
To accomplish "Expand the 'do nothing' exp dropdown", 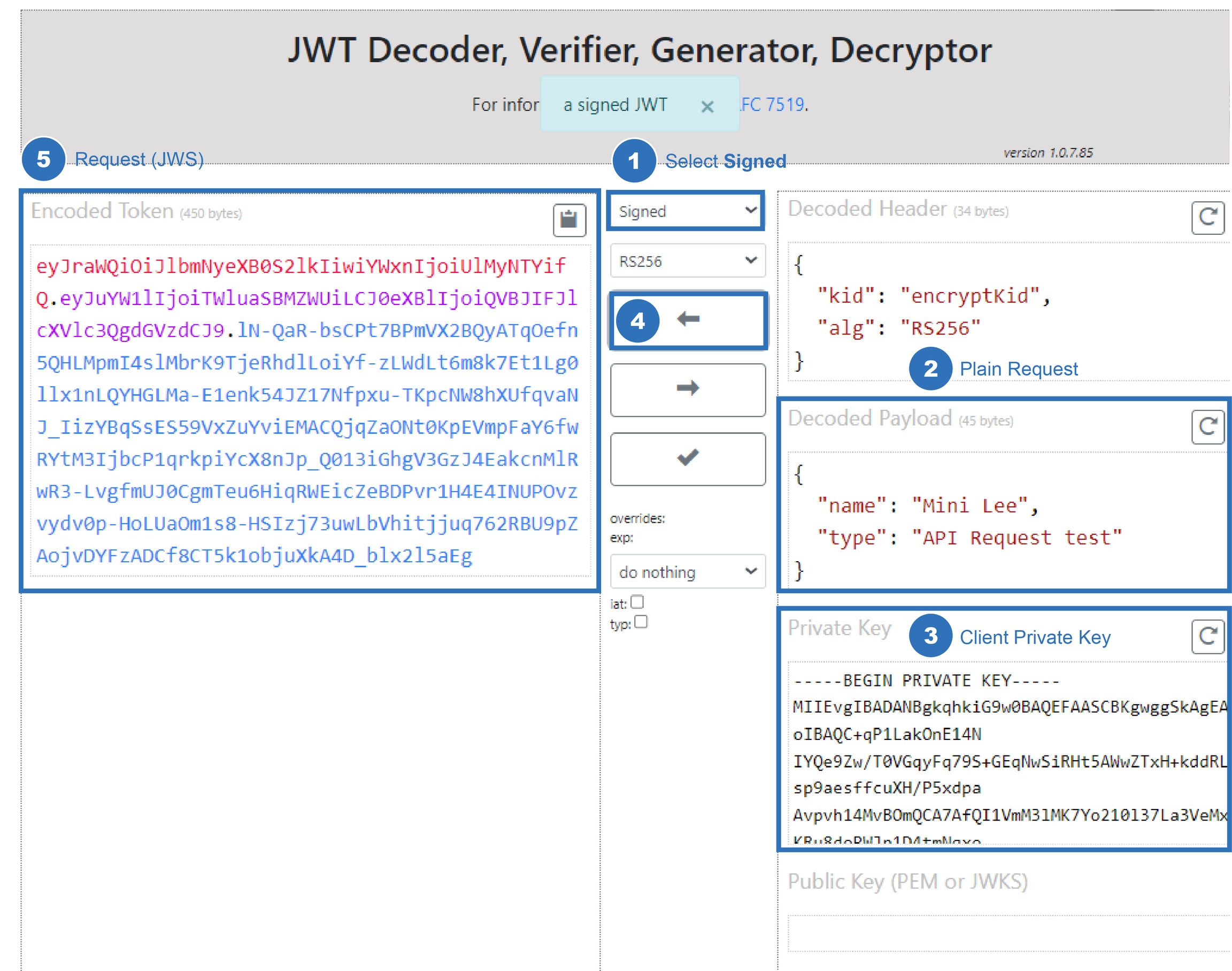I will tap(688, 572).
